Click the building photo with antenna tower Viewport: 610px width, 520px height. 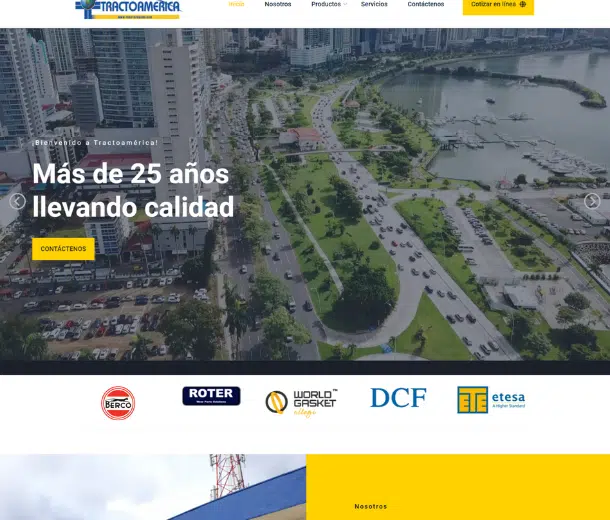pyautogui.click(x=153, y=487)
